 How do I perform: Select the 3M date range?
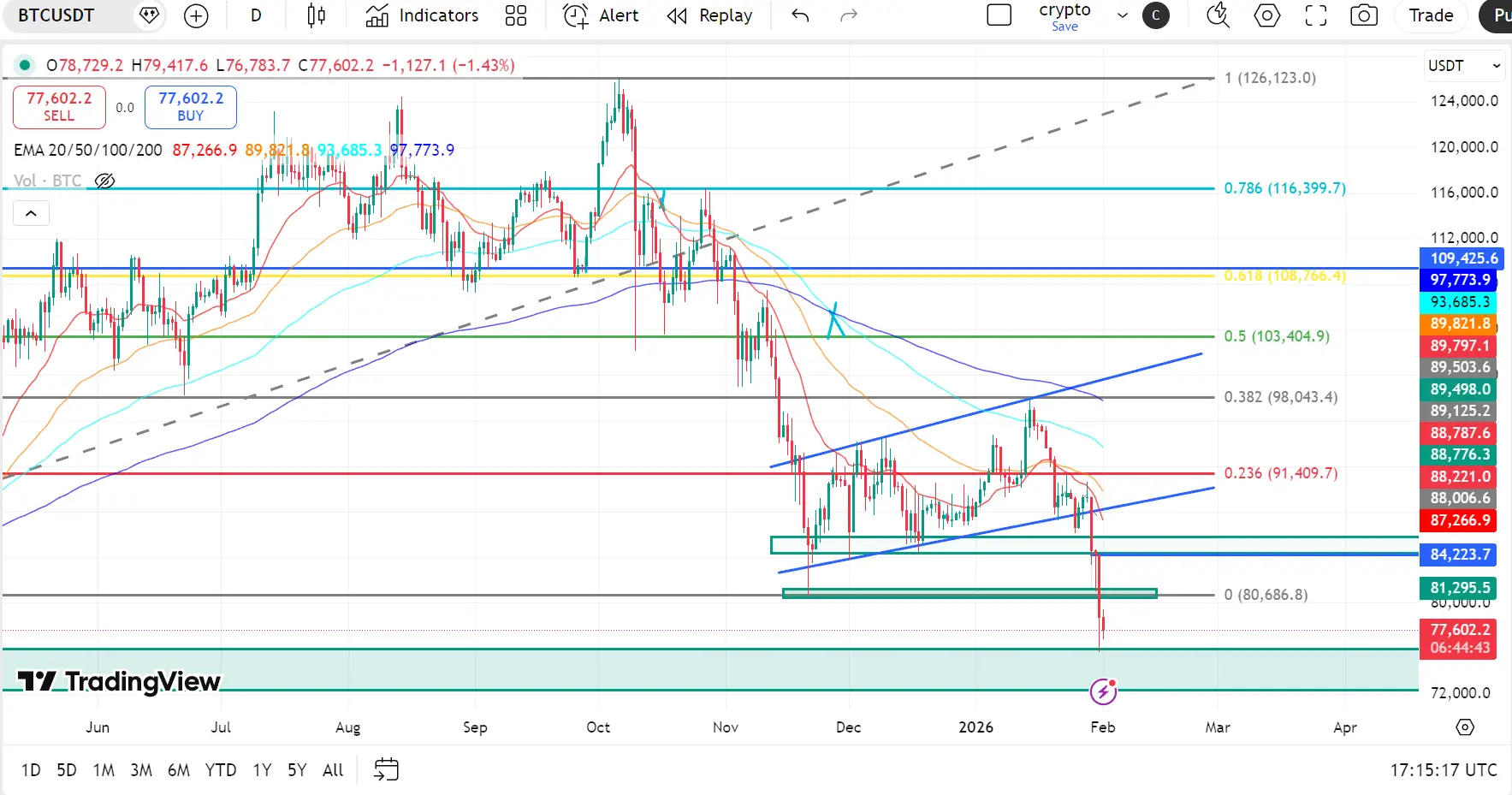[141, 770]
